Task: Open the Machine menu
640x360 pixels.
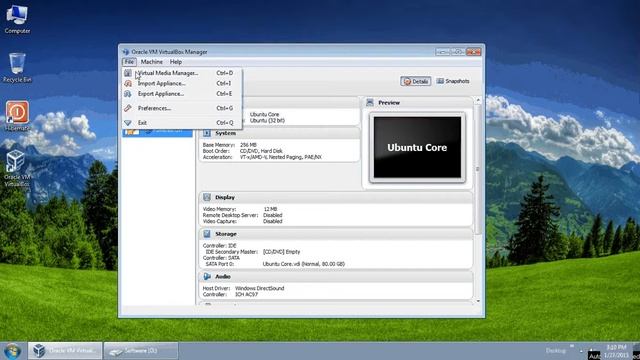Action: (151, 62)
